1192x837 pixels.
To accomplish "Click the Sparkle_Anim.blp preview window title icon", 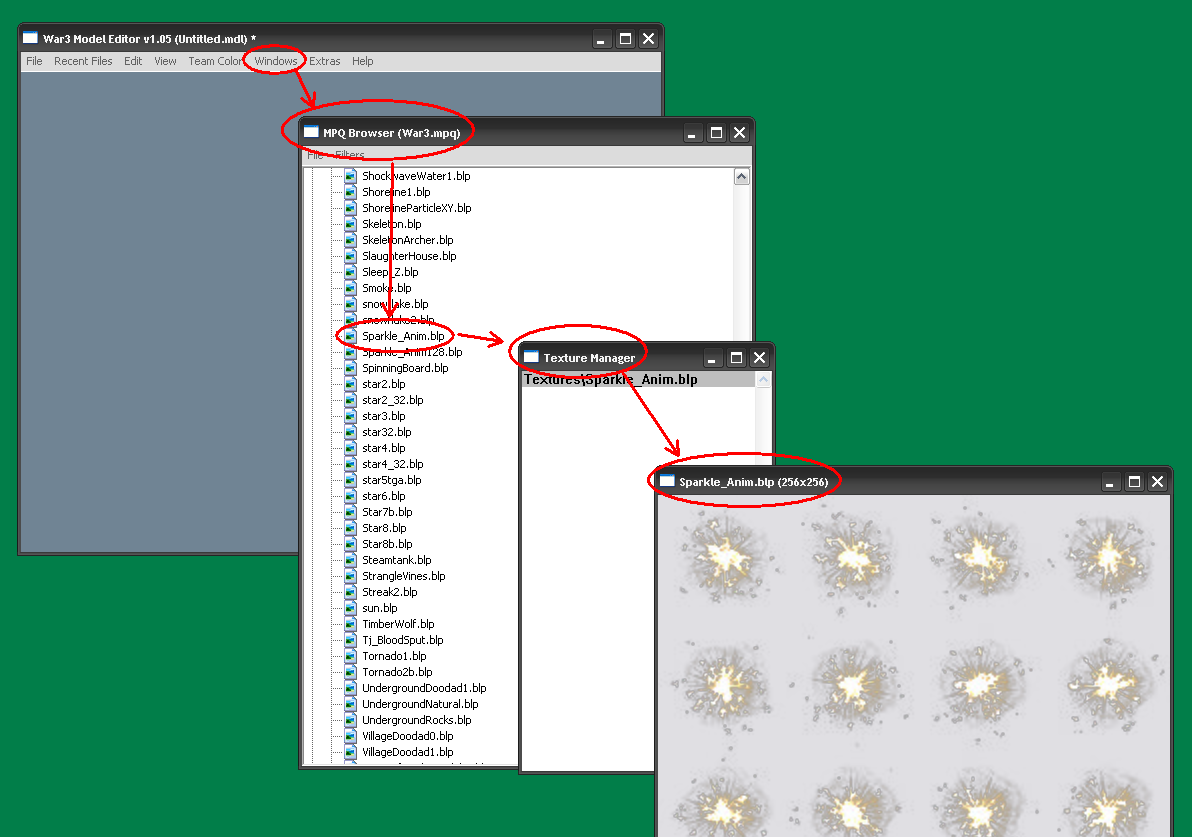I will 667,480.
